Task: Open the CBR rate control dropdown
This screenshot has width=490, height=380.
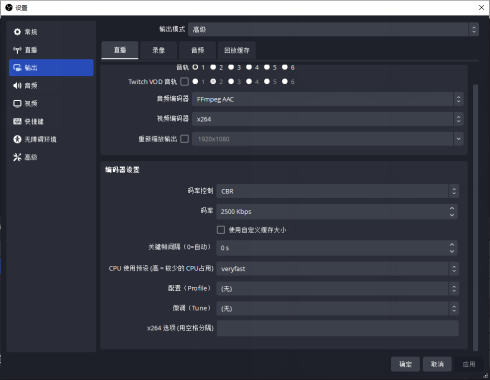Action: 338,191
